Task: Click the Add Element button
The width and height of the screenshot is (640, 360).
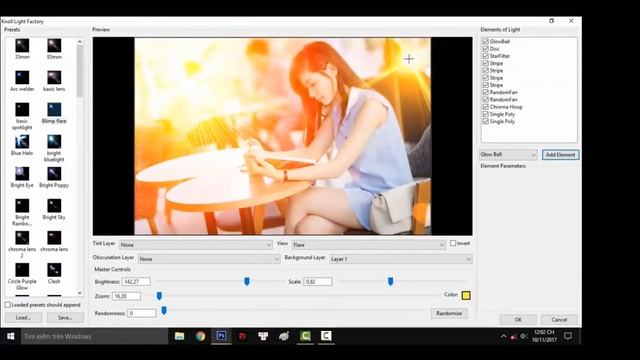Action: tap(560, 155)
